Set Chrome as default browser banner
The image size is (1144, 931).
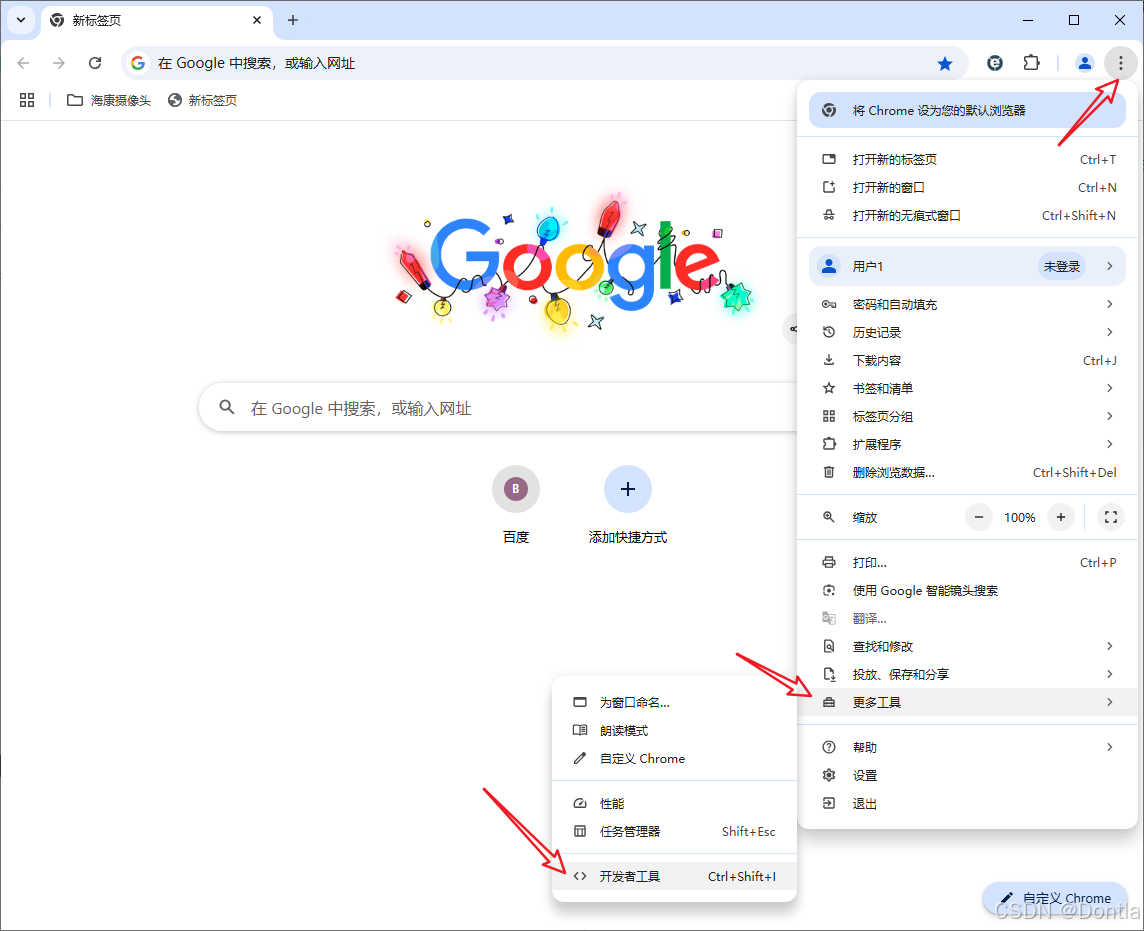(x=967, y=110)
